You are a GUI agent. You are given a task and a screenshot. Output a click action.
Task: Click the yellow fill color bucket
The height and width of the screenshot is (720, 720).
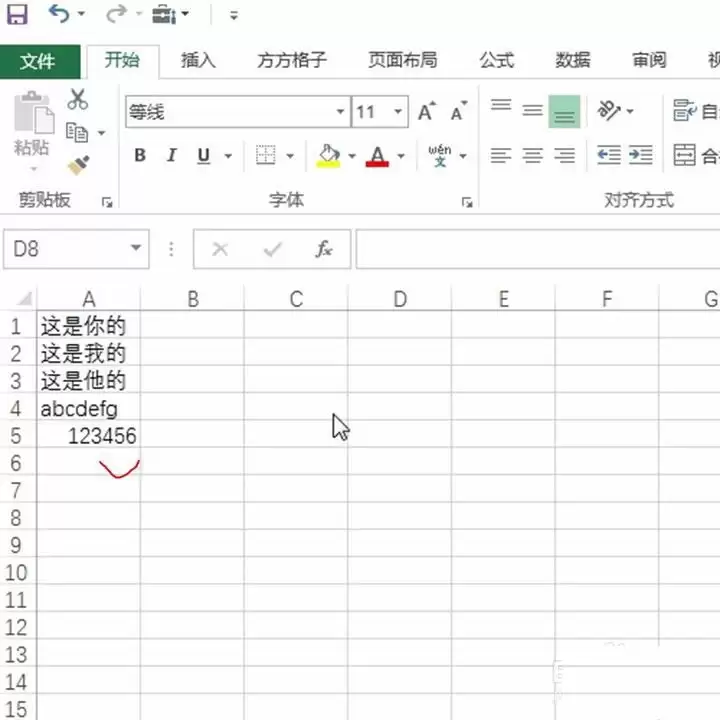(x=328, y=156)
